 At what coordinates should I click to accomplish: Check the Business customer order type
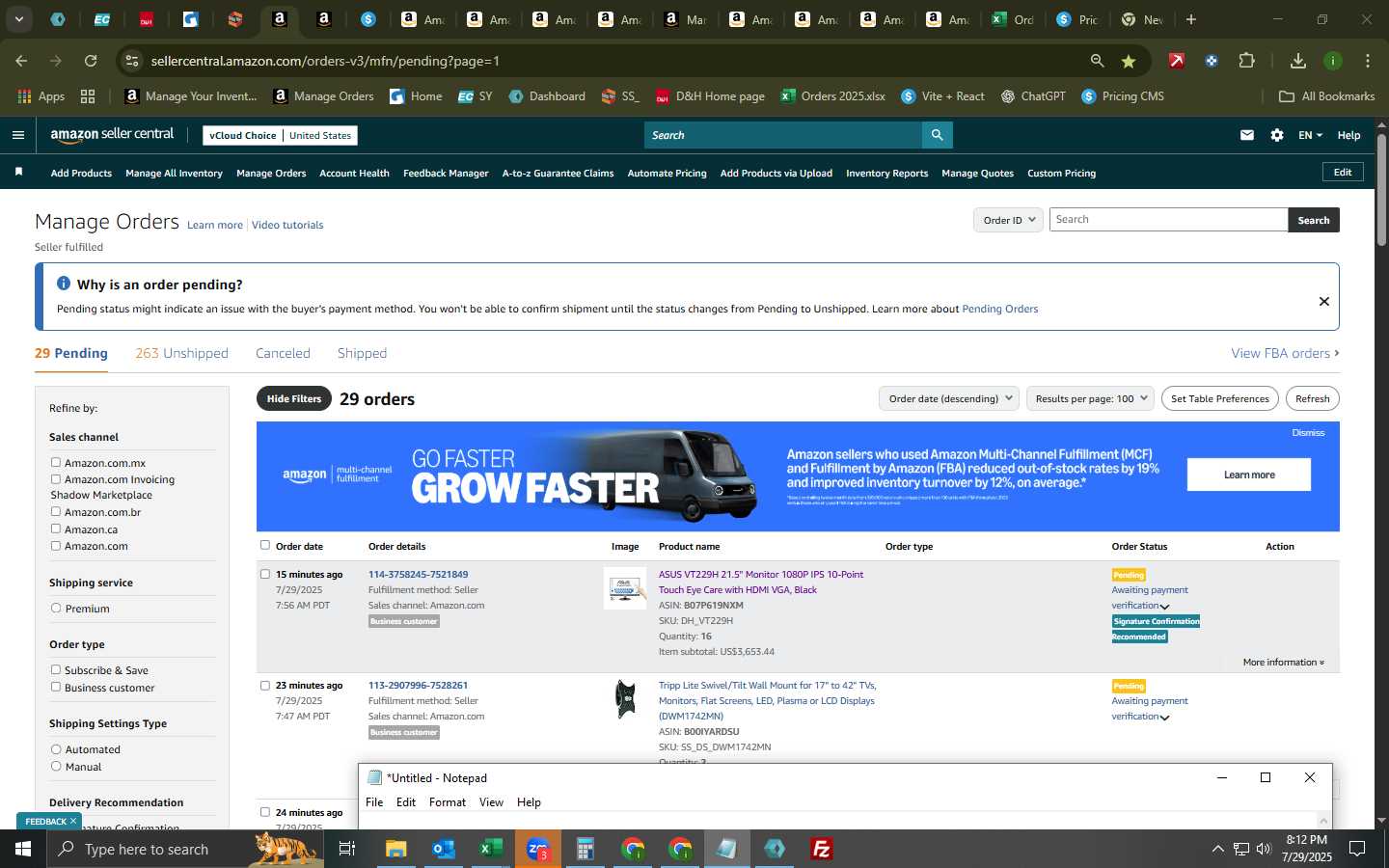(56, 687)
